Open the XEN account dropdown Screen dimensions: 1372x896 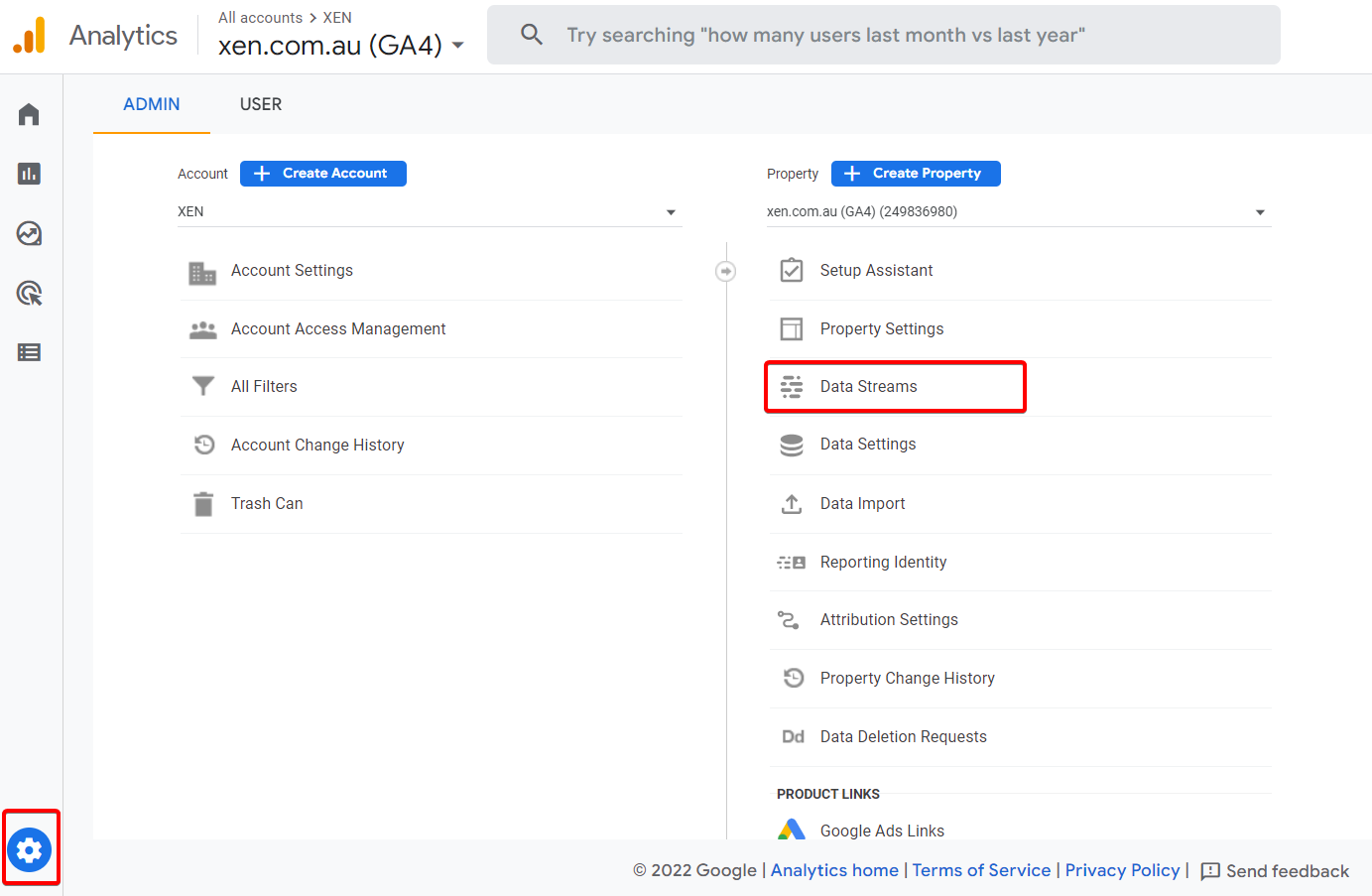[430, 211]
